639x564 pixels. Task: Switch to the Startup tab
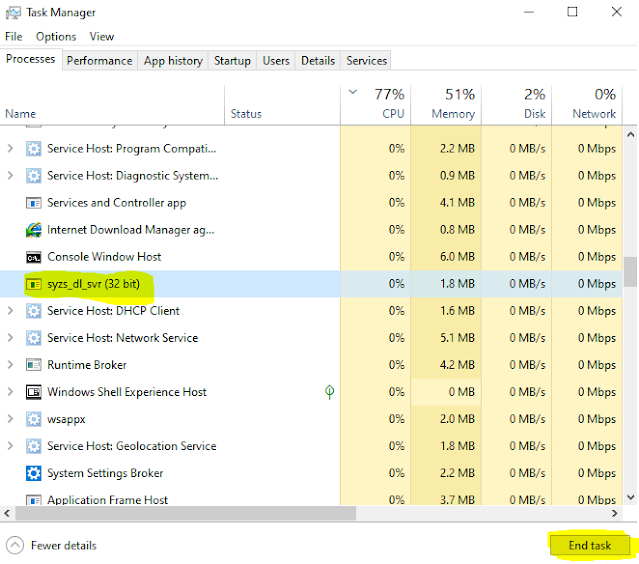(232, 61)
